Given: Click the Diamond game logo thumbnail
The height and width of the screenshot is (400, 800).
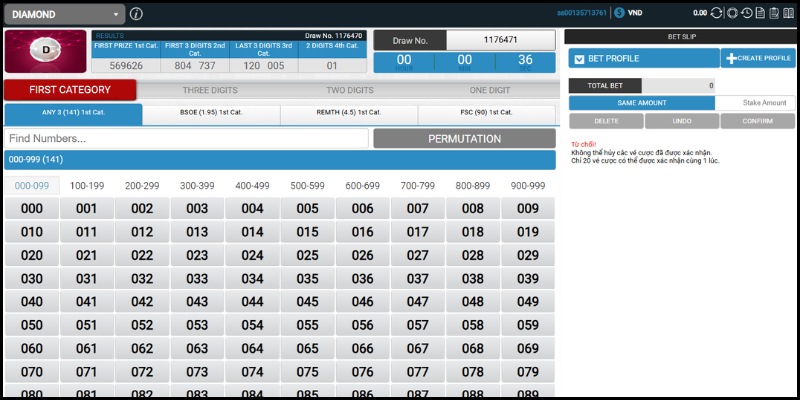Looking at the screenshot, I should click(45, 52).
